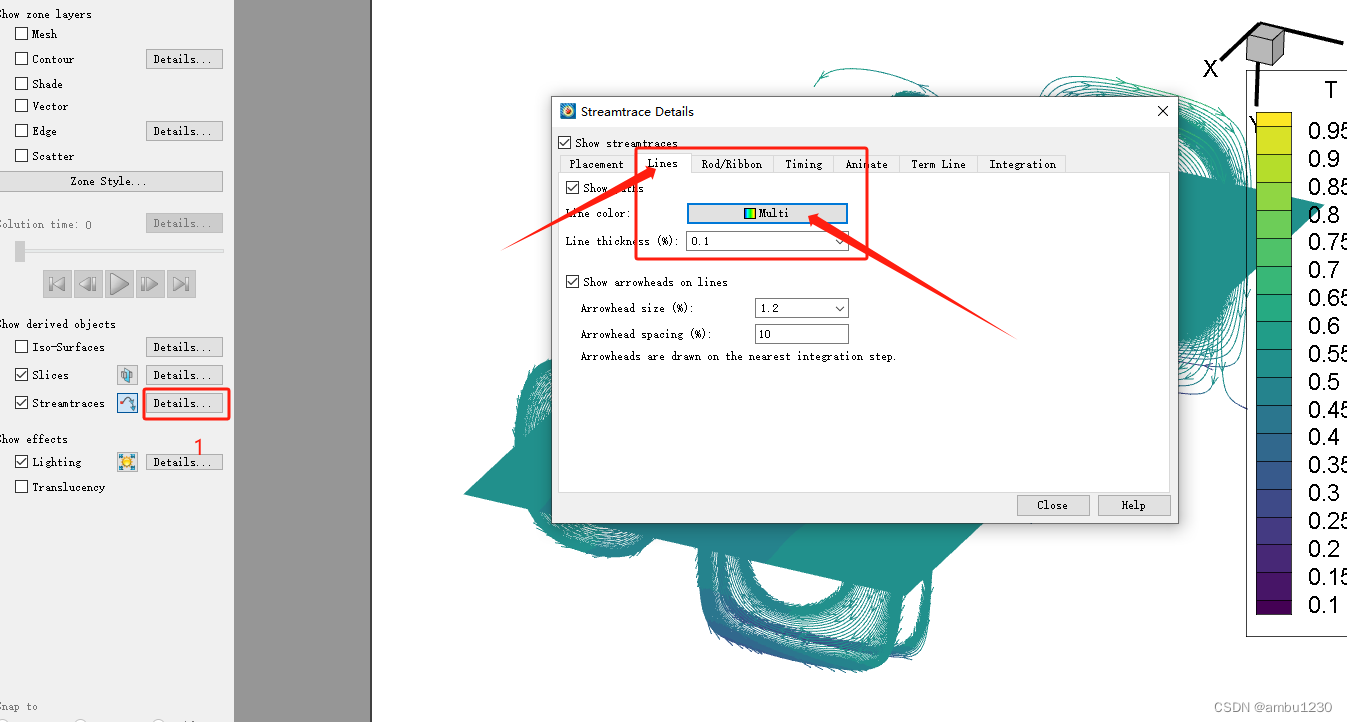Open Edge Details button
This screenshot has height=722, width=1347.
tap(184, 131)
